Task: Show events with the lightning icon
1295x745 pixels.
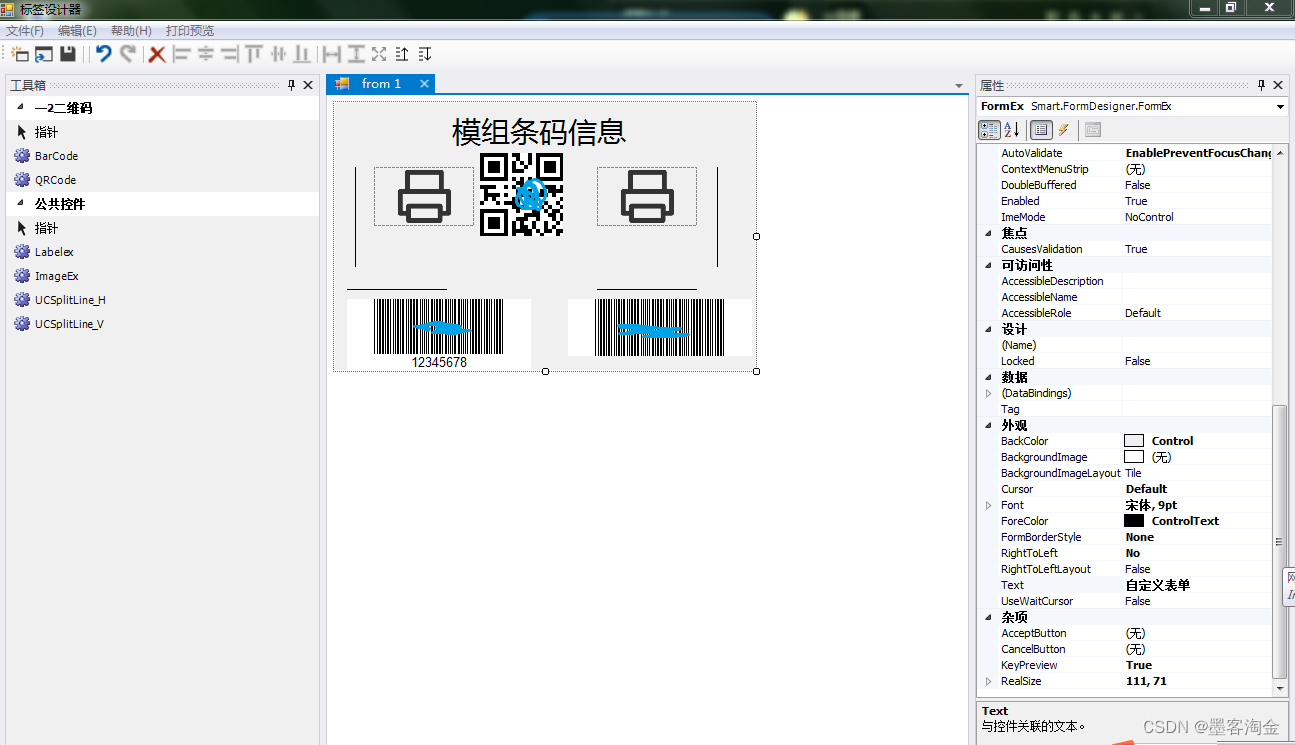Action: [x=1063, y=130]
